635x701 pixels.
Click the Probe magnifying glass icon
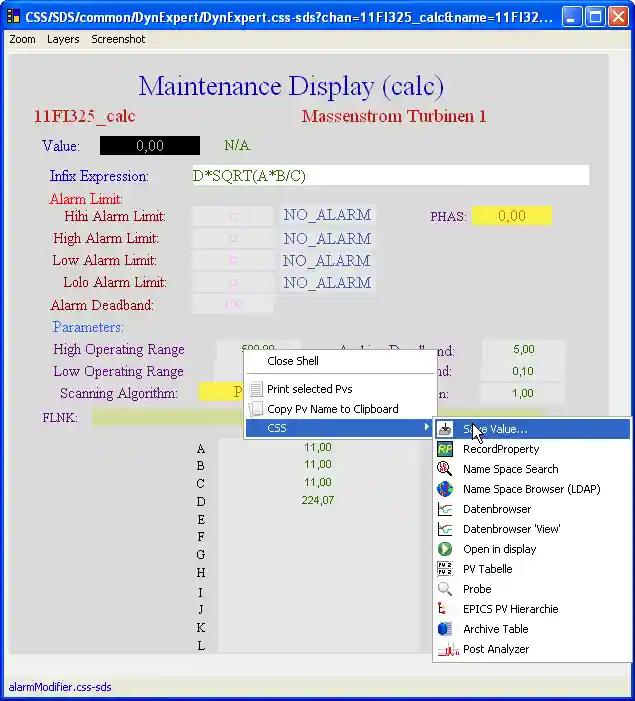pos(444,589)
